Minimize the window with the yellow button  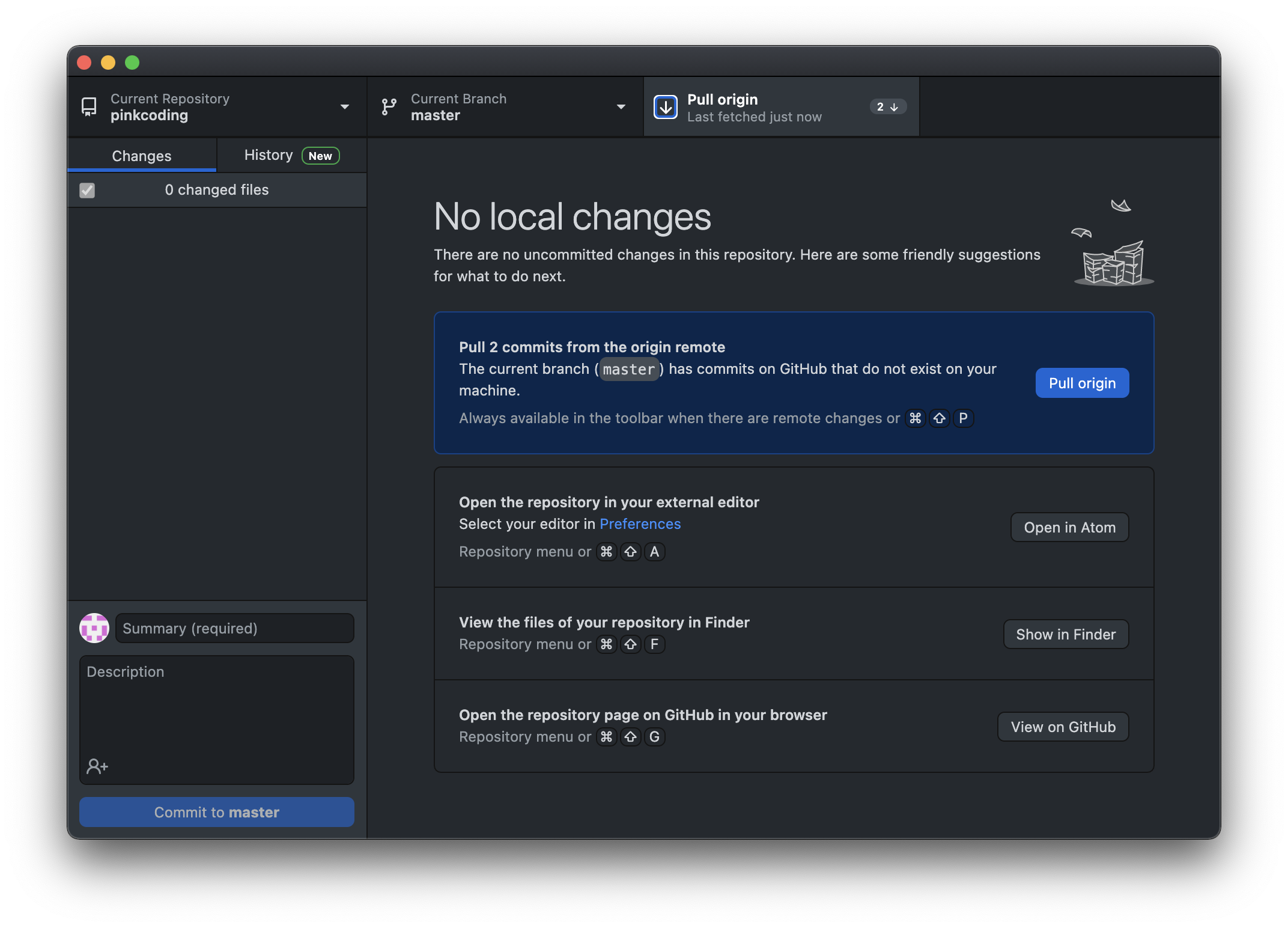click(x=108, y=63)
